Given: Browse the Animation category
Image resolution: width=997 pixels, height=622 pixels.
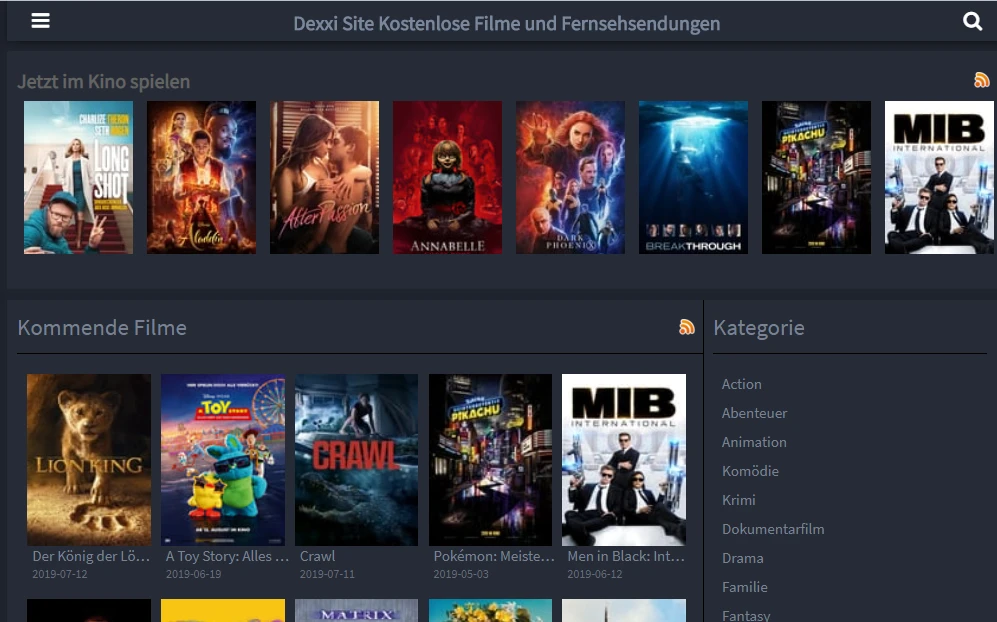Looking at the screenshot, I should coord(754,442).
